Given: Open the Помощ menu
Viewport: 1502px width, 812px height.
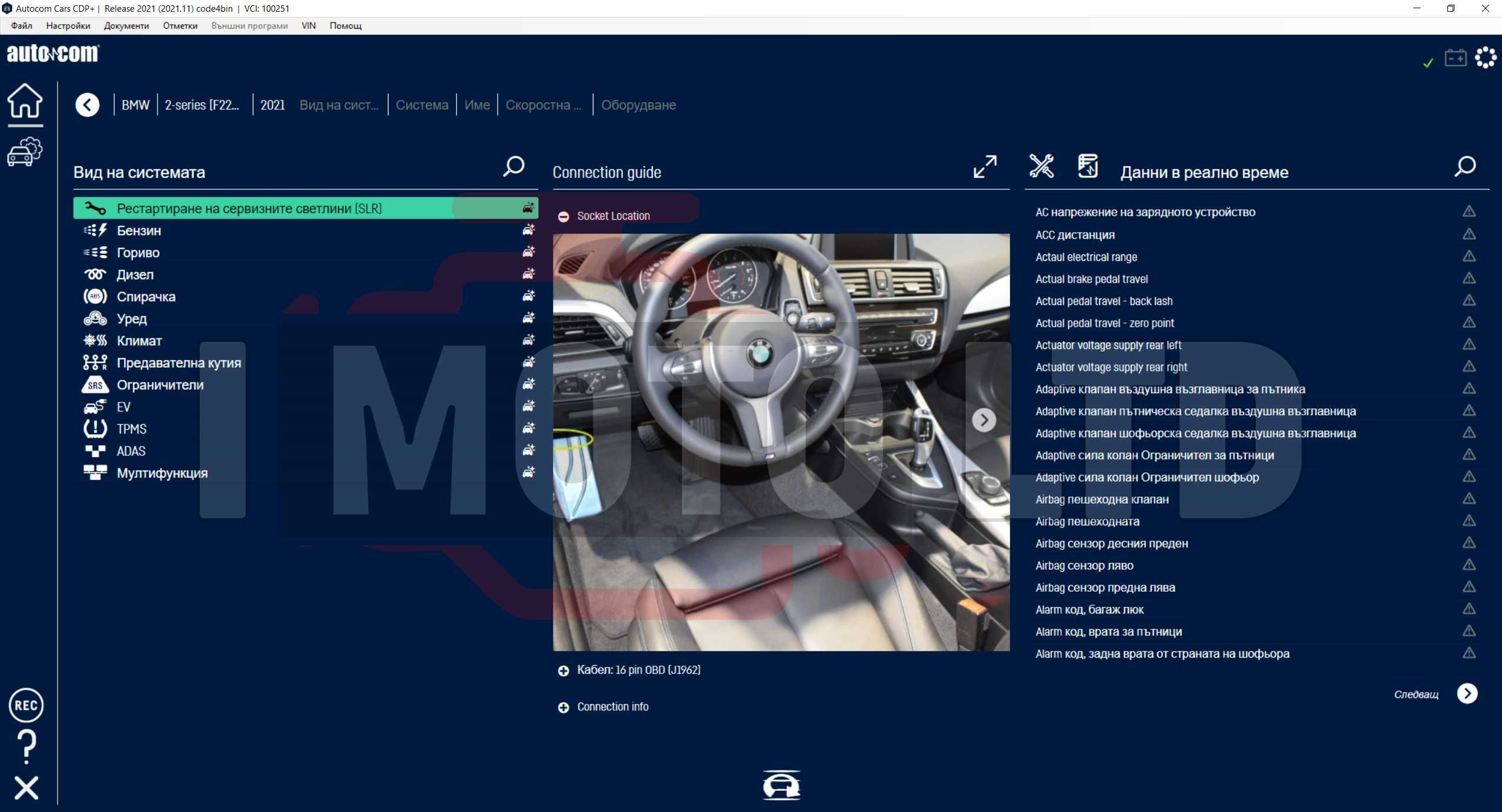Looking at the screenshot, I should tap(346, 26).
